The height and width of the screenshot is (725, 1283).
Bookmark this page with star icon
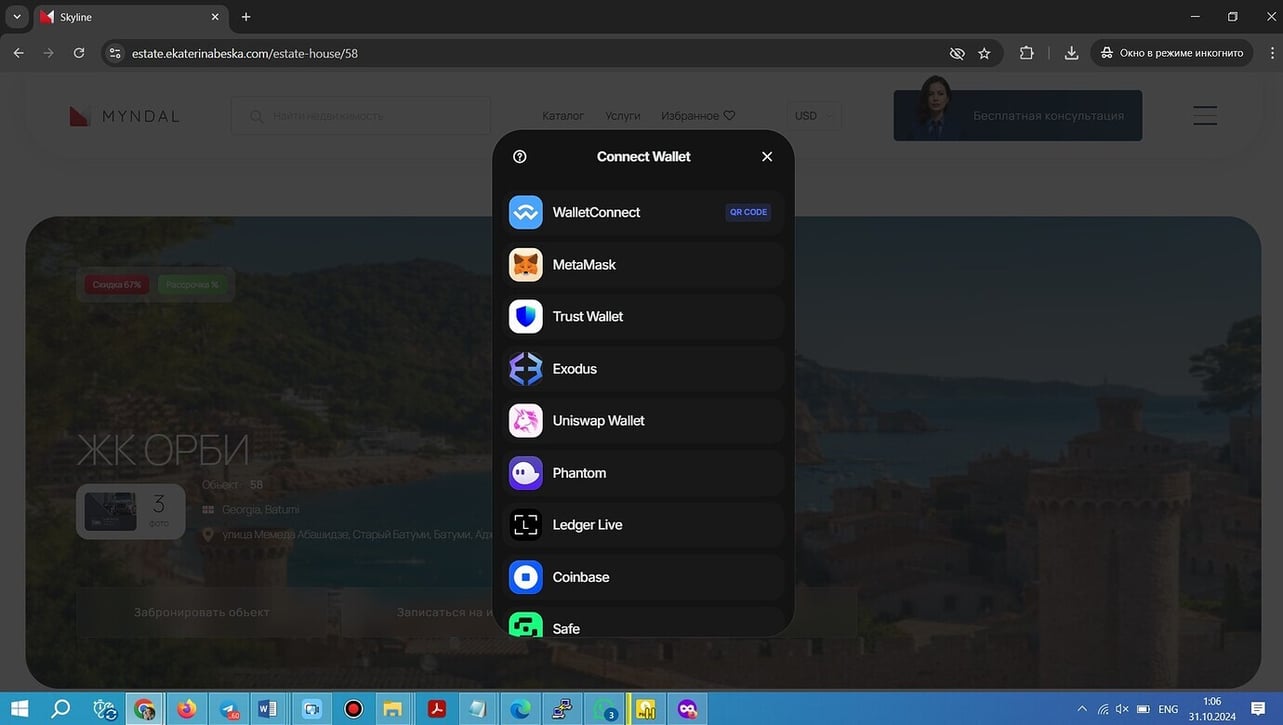tap(984, 53)
